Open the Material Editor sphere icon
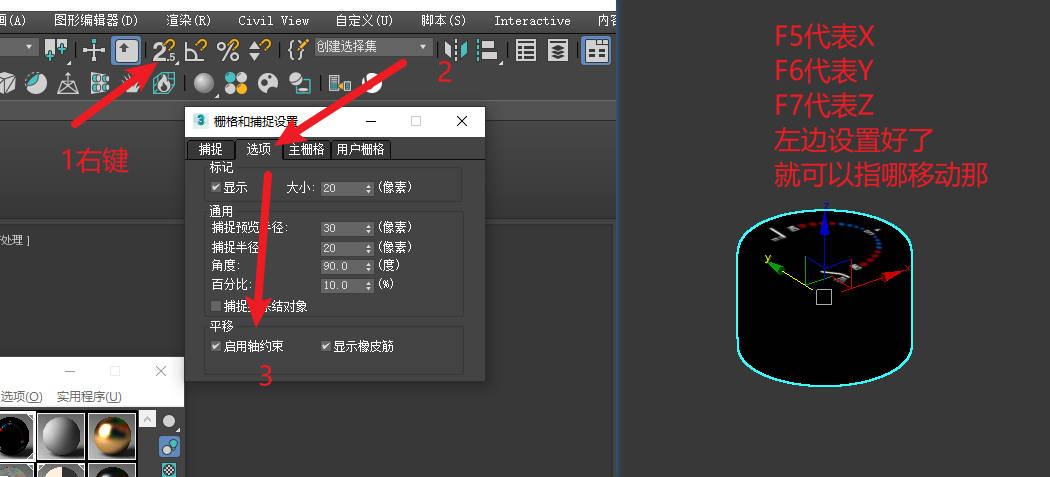Viewport: 1050px width, 477px height. click(x=204, y=84)
